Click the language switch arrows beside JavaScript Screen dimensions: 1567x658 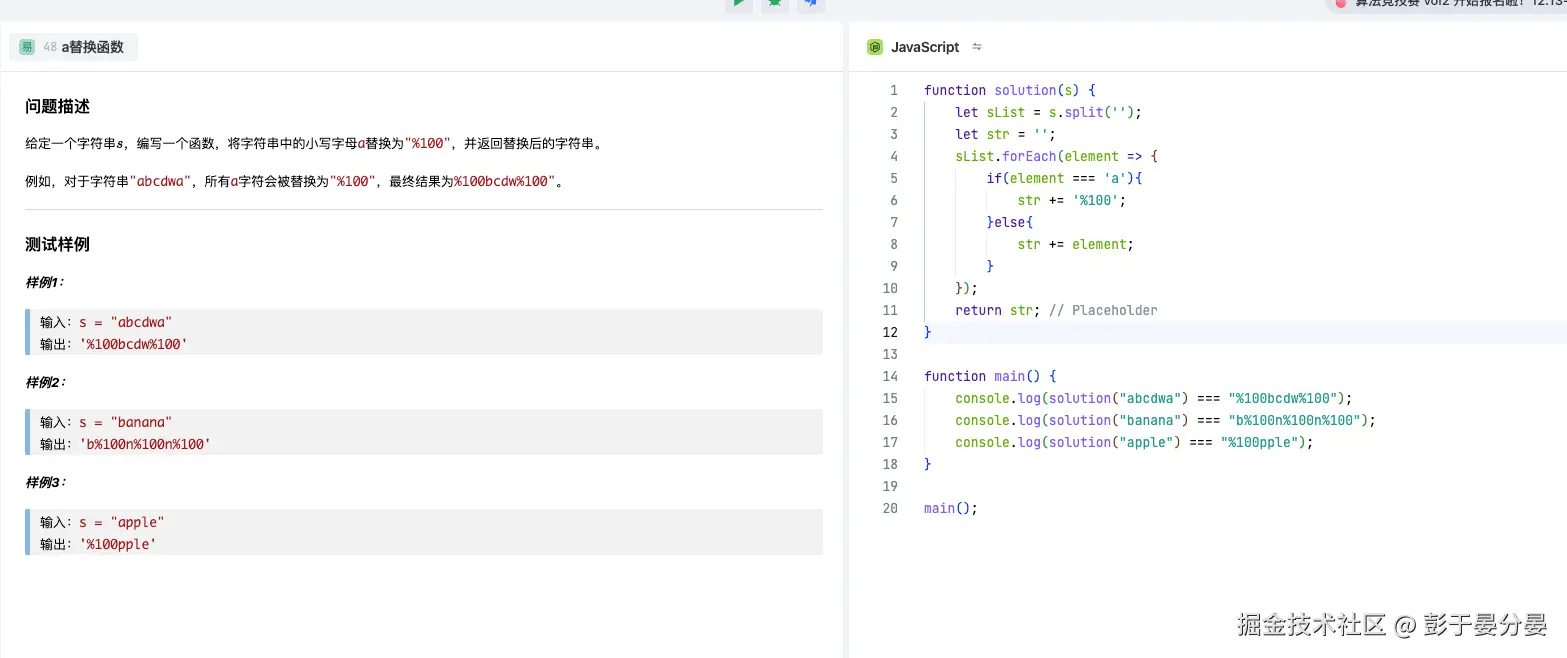pyautogui.click(x=977, y=46)
